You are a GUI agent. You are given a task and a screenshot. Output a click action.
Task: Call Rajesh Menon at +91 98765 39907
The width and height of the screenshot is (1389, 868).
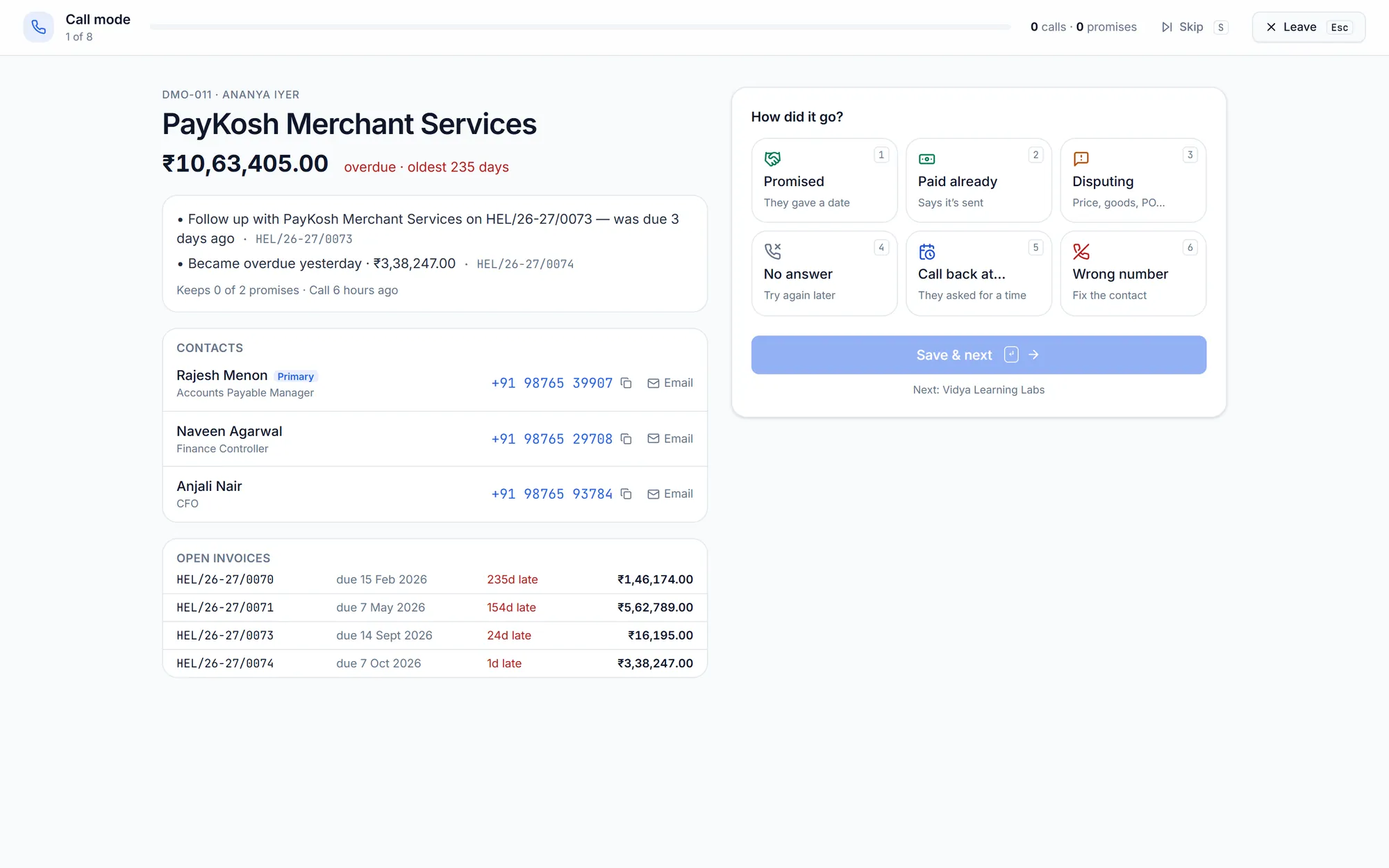[551, 383]
